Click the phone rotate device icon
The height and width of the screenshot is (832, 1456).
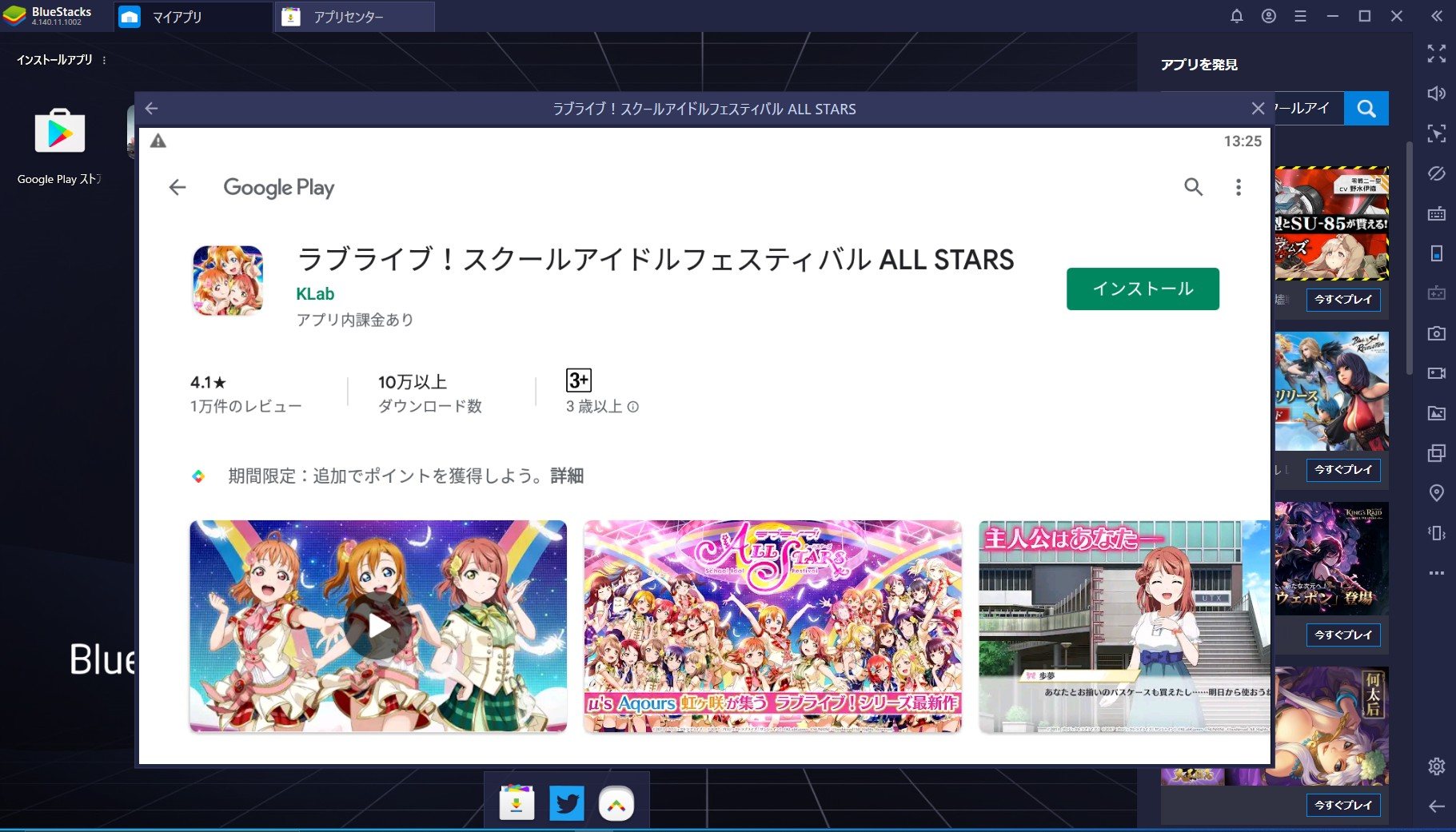pyautogui.click(x=1436, y=253)
